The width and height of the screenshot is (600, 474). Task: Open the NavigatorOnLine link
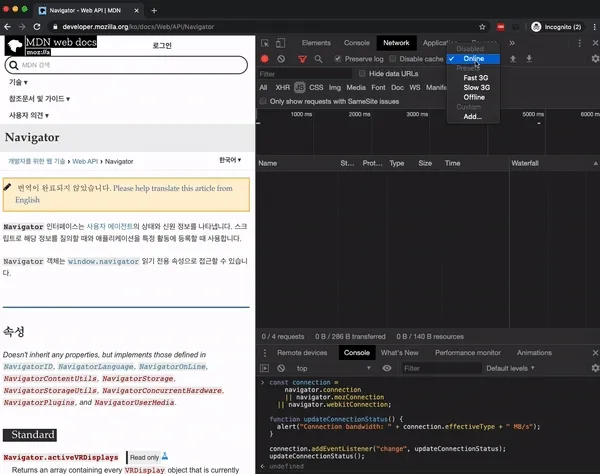point(172,366)
